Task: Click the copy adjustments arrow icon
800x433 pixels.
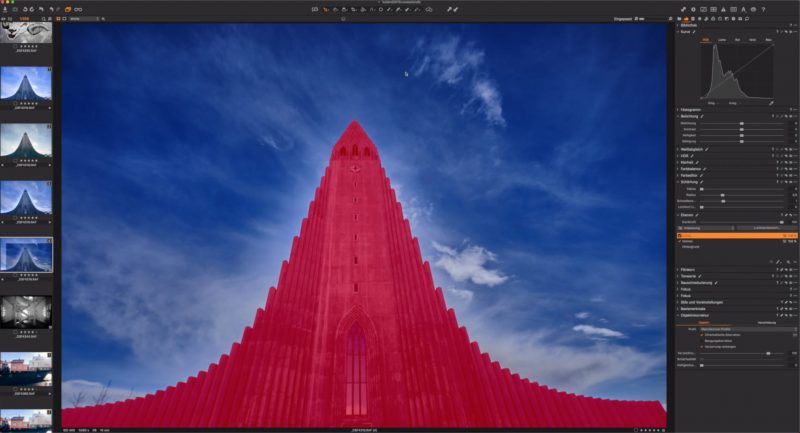Action: [449, 9]
